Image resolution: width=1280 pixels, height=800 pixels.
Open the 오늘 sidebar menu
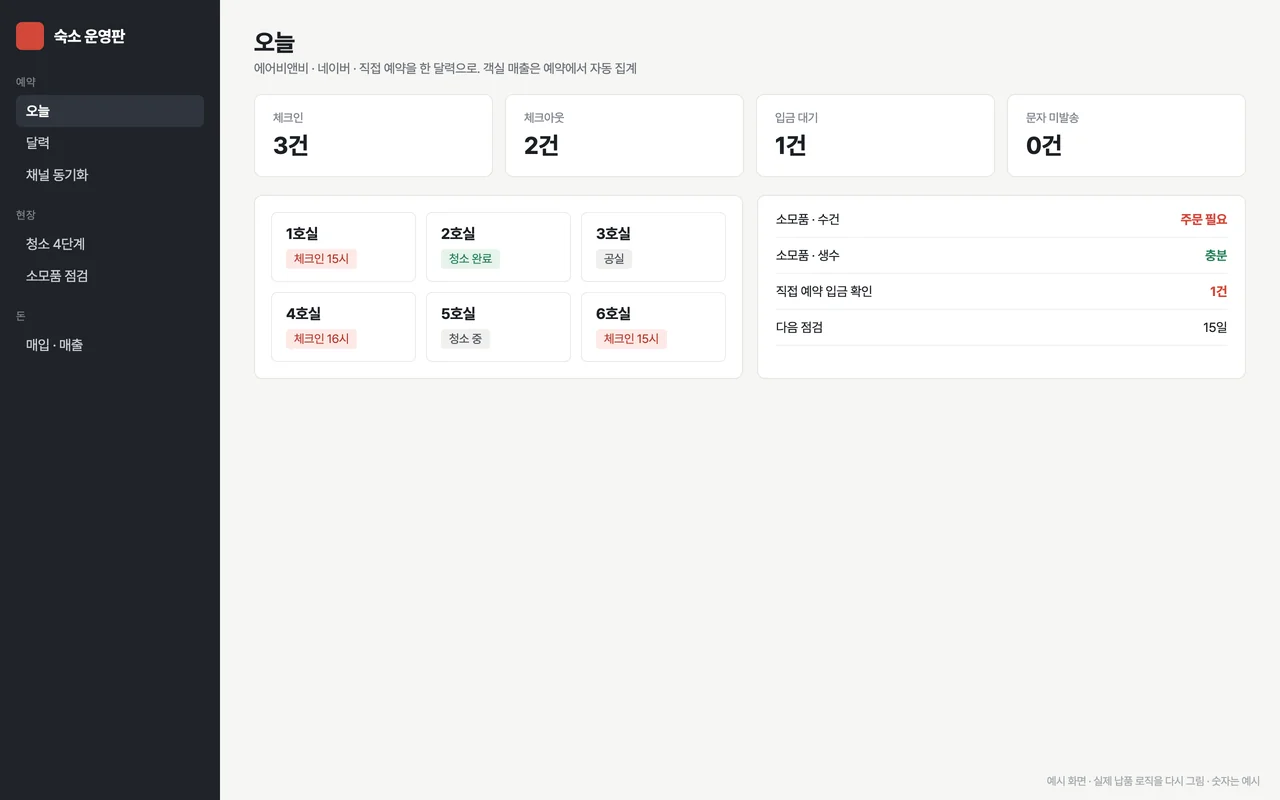click(x=110, y=111)
